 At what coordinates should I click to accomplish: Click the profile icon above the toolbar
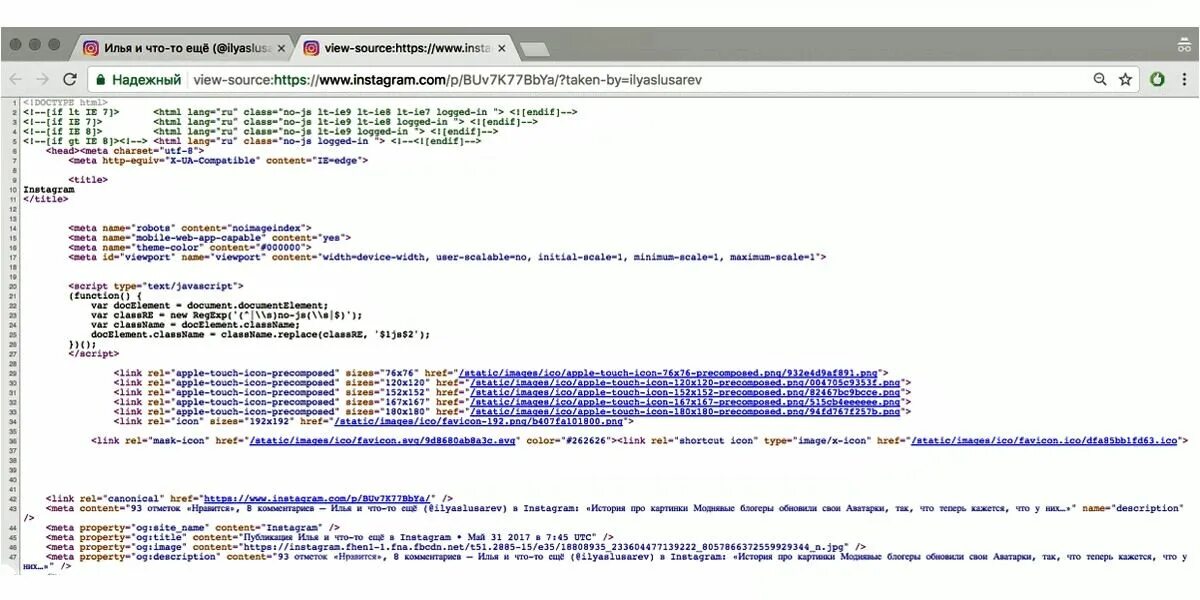(1185, 45)
